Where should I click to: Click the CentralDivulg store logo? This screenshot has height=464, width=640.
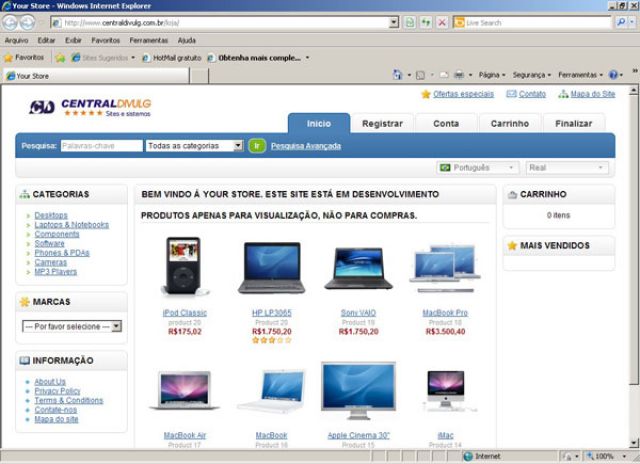point(90,107)
